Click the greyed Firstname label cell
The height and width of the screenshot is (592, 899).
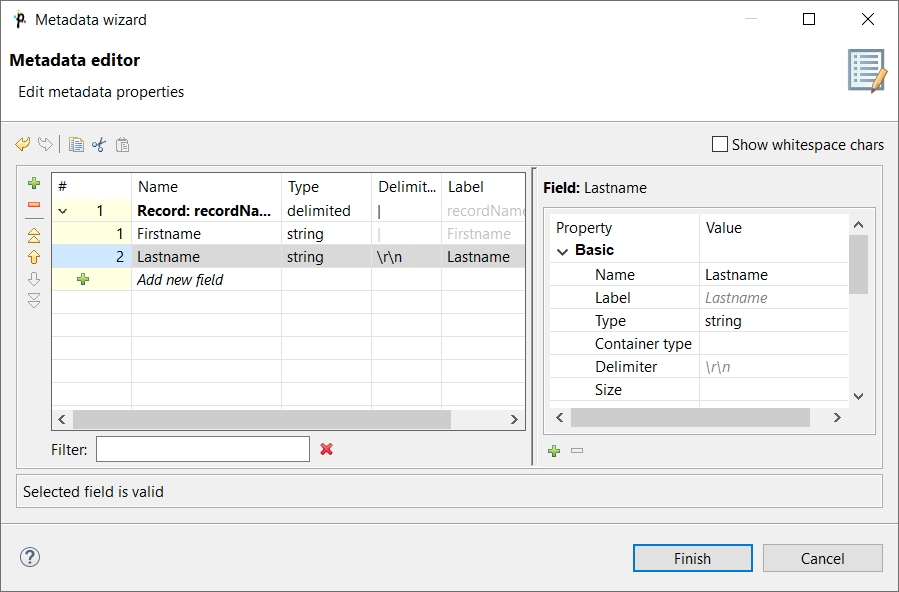pos(483,234)
